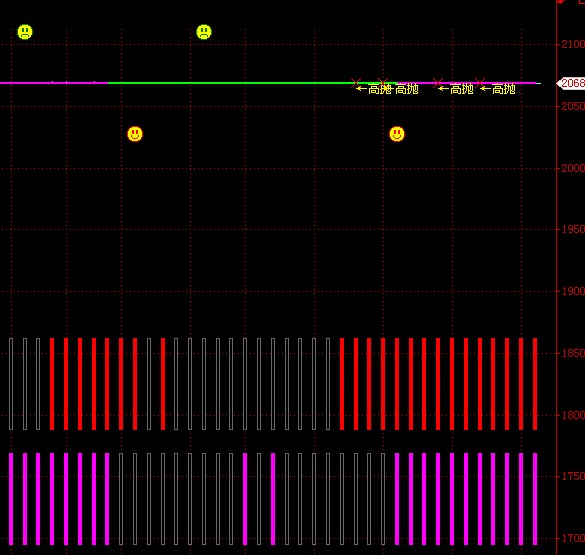Click the 1850 price axis label
Viewport: 585px width, 555px height.
[x=573, y=353]
